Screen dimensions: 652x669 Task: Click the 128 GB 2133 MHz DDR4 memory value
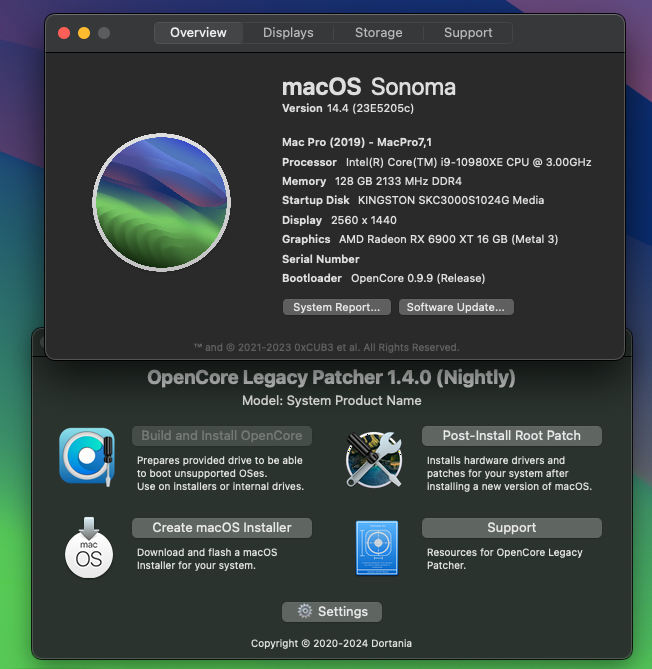click(398, 181)
